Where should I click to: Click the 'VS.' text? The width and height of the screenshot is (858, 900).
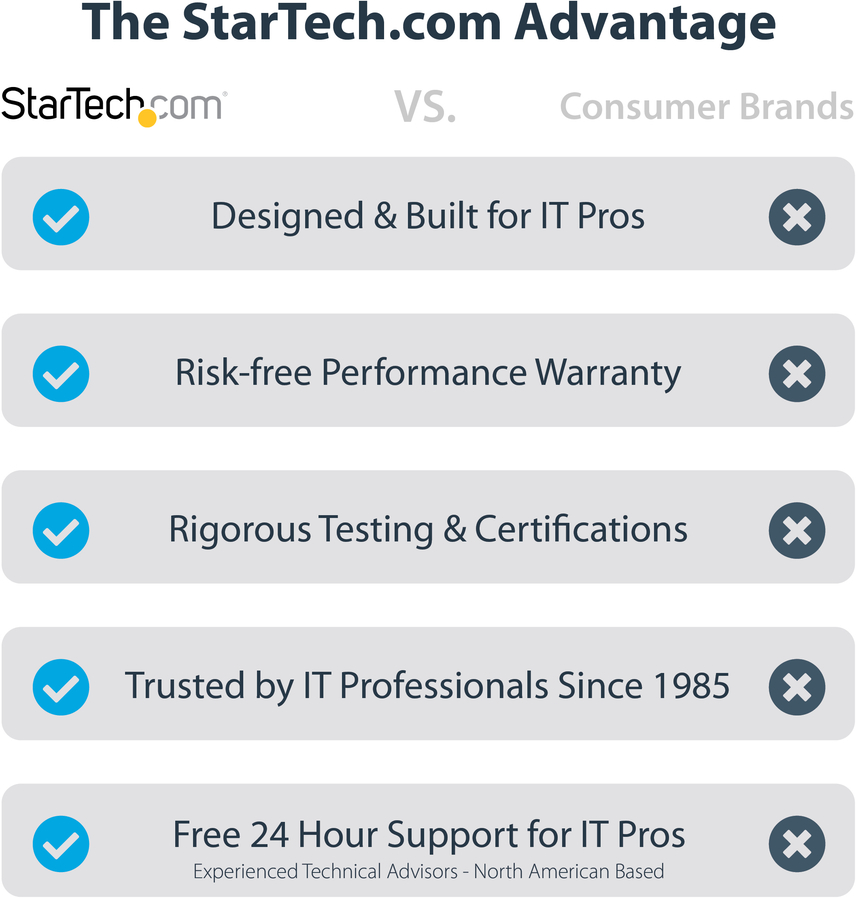pyautogui.click(x=425, y=107)
